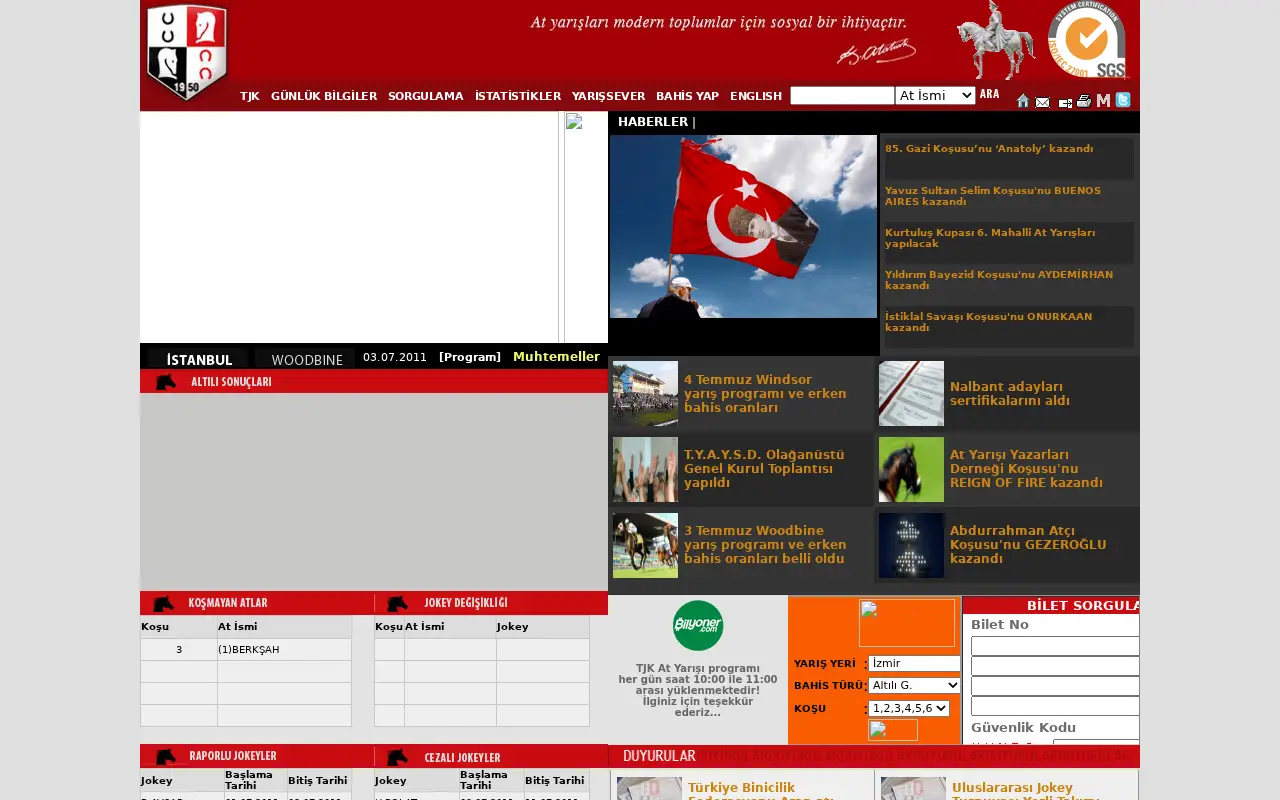Switch site to ENGLISH
The width and height of the screenshot is (1280, 800).
756,97
